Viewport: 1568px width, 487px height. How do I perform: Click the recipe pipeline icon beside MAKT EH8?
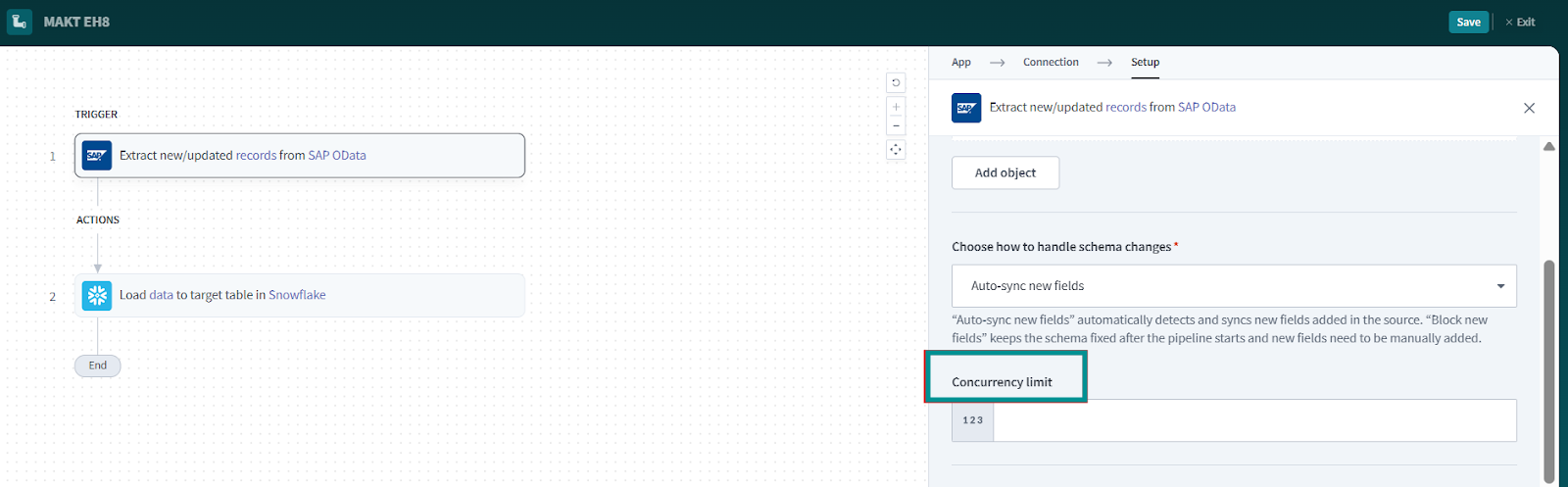[x=20, y=22]
